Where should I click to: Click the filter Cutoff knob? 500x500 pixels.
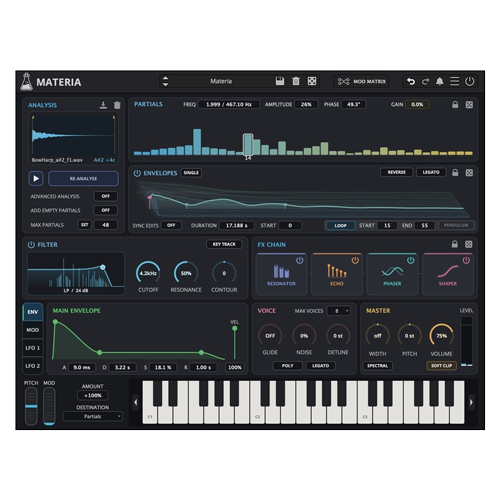148,273
